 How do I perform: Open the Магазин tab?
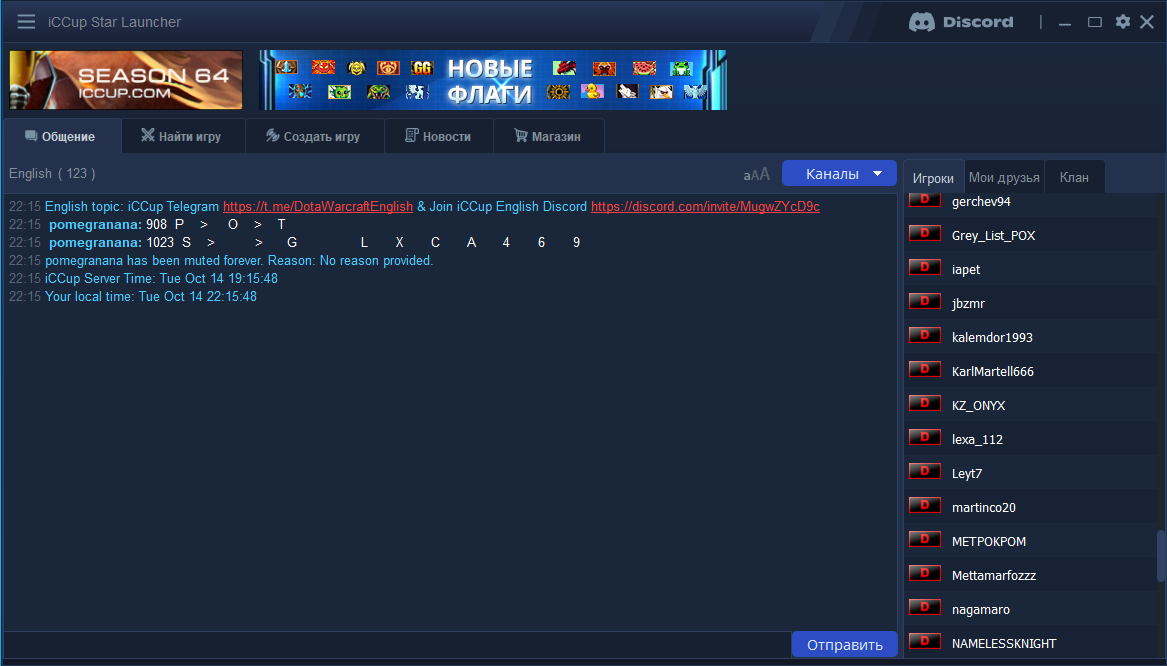coord(549,136)
